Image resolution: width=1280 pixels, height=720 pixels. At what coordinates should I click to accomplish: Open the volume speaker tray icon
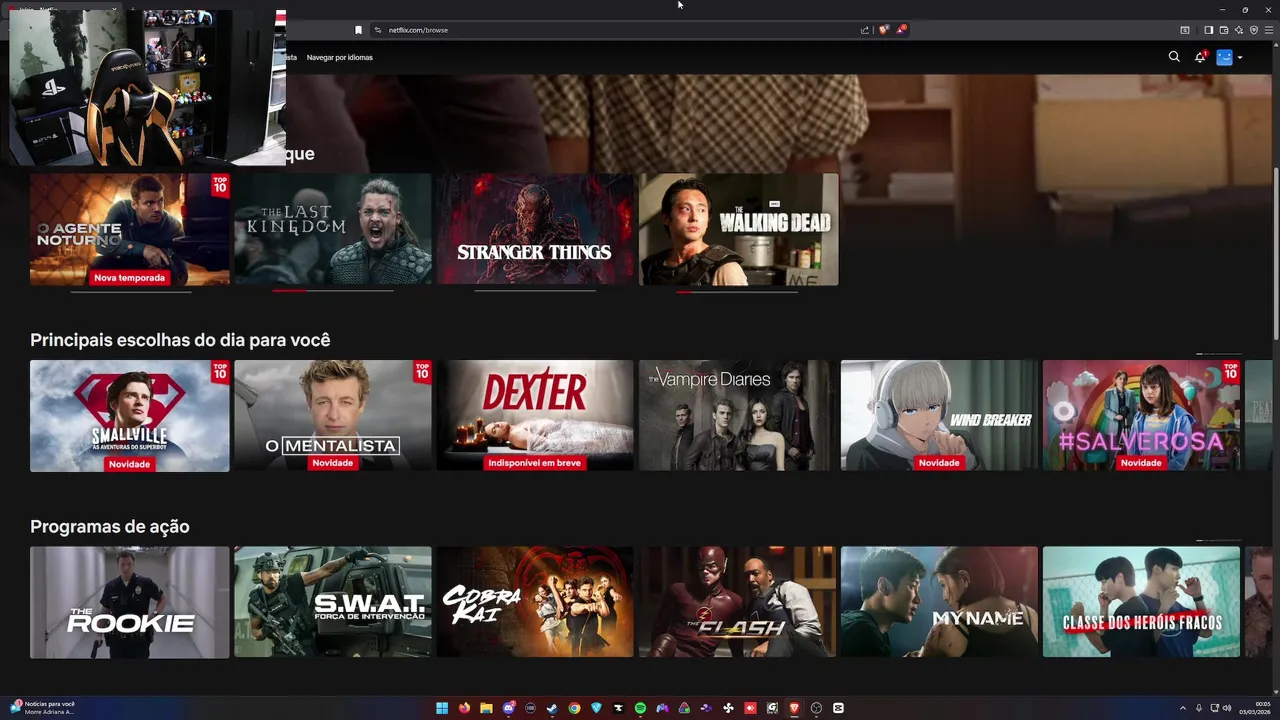pyautogui.click(x=1227, y=708)
